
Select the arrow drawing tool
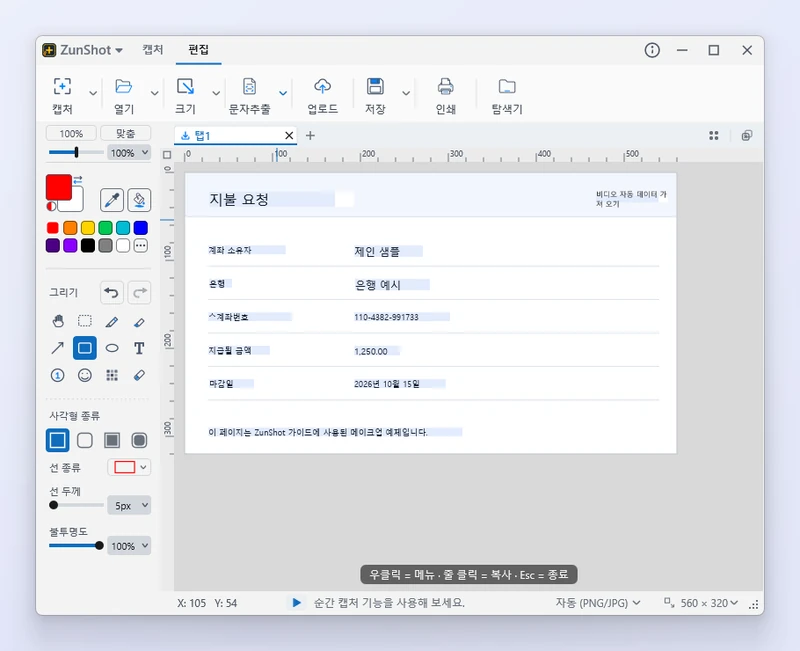coord(58,348)
